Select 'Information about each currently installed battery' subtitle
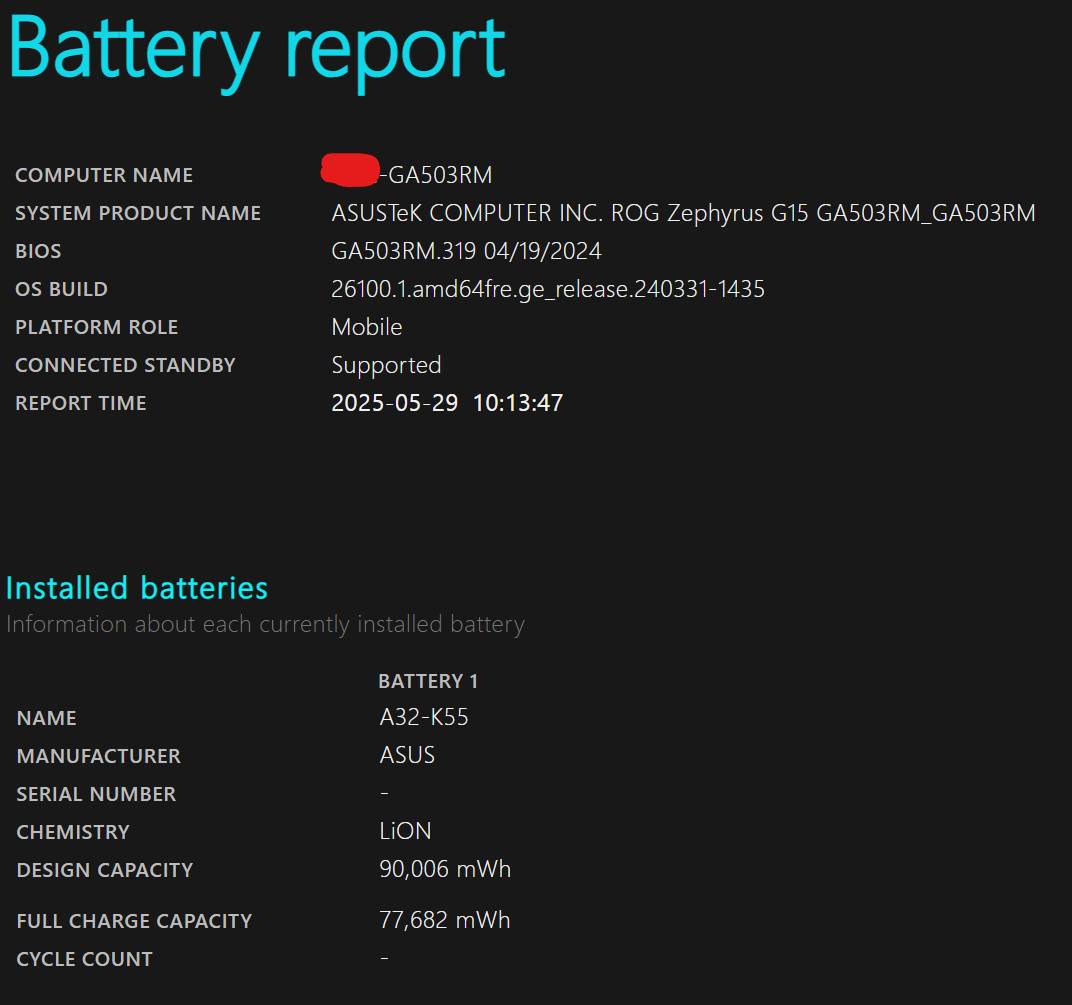Image resolution: width=1072 pixels, height=1005 pixels. coord(265,625)
